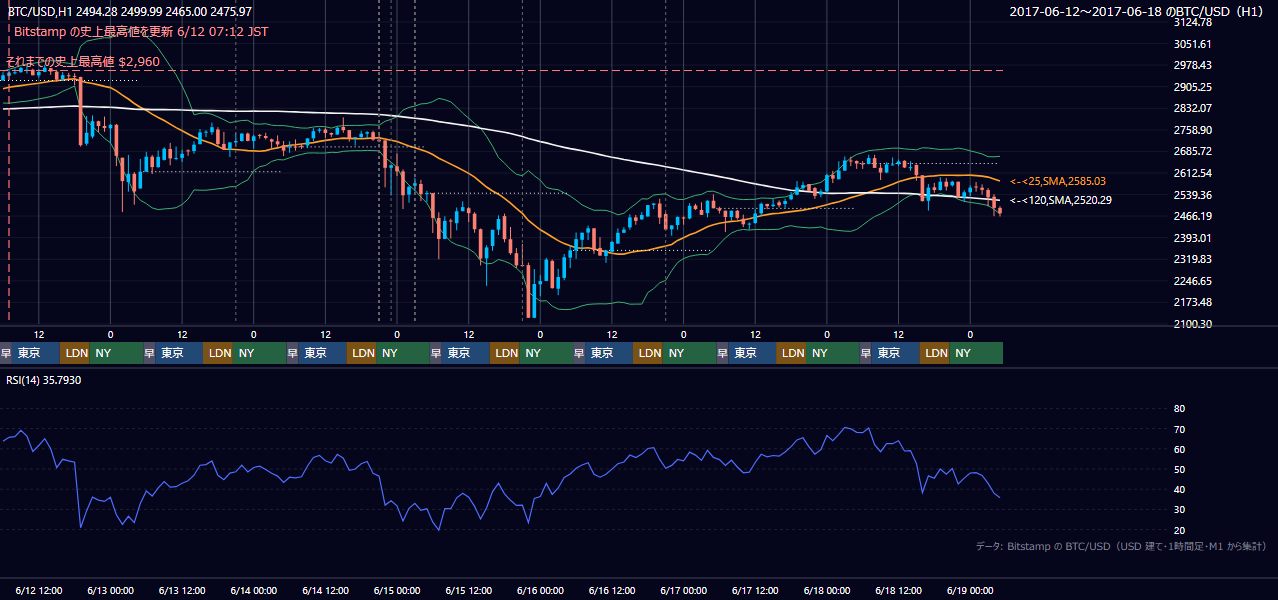Click the RSI 80 level label
The width and height of the screenshot is (1278, 600).
click(x=1179, y=409)
